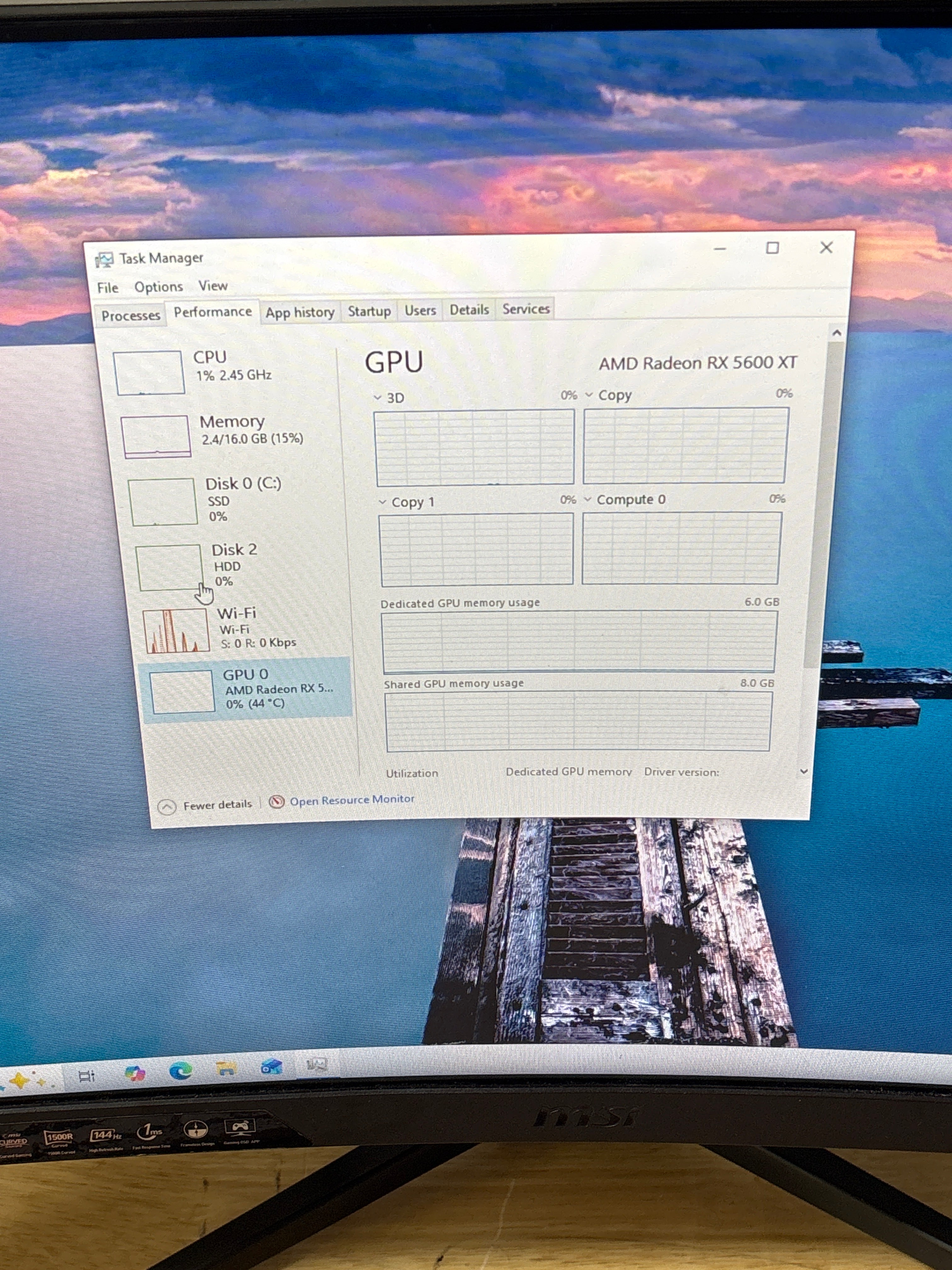The height and width of the screenshot is (1270, 952).
Task: Open the Startup tab
Action: point(369,311)
